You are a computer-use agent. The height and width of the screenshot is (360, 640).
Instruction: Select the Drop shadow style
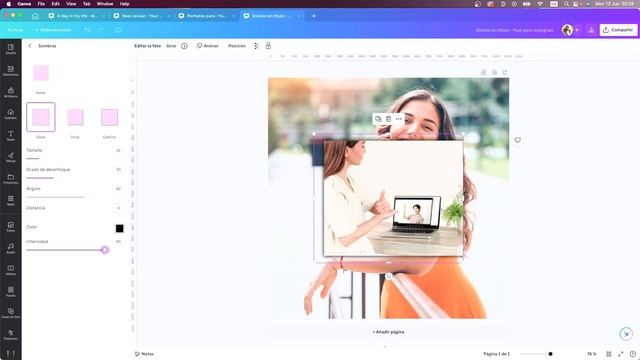point(75,117)
